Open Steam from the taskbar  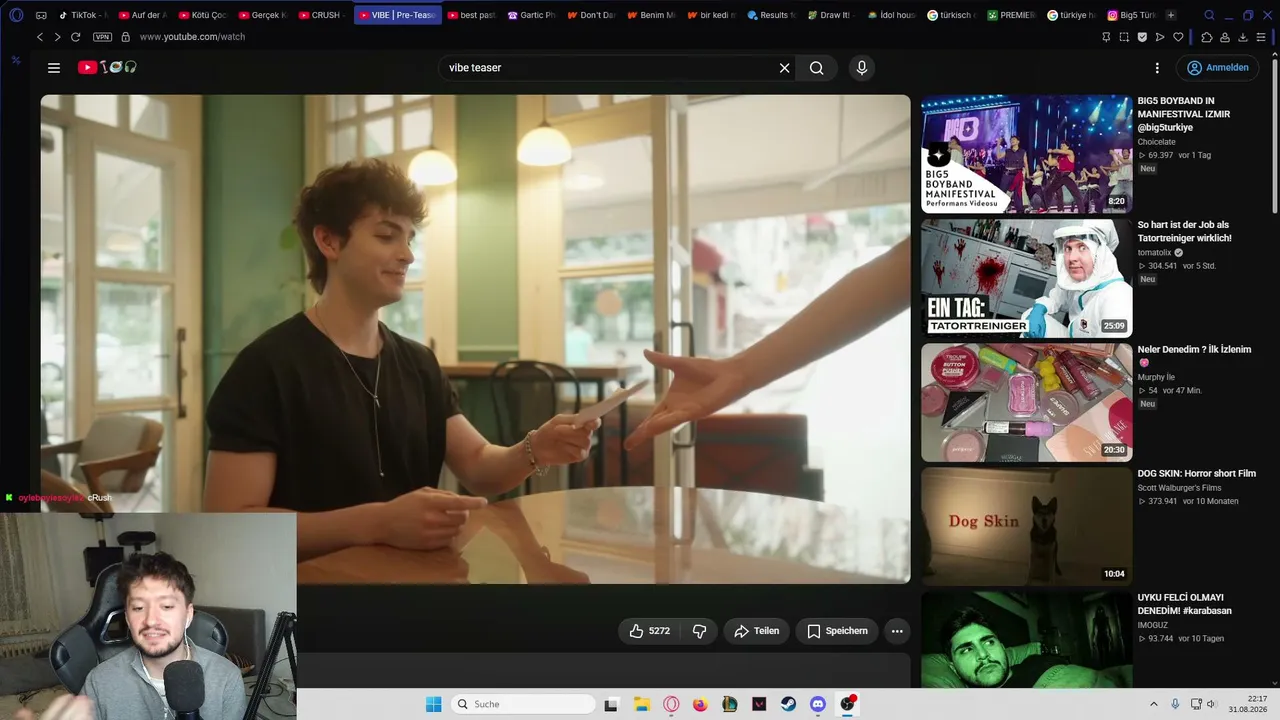788,704
